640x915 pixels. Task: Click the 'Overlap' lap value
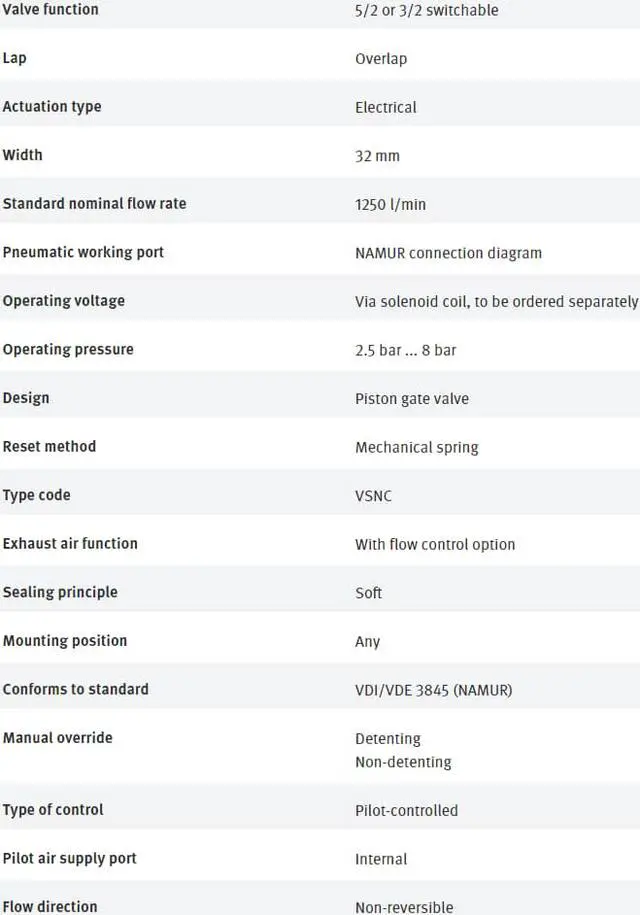pyautogui.click(x=381, y=59)
